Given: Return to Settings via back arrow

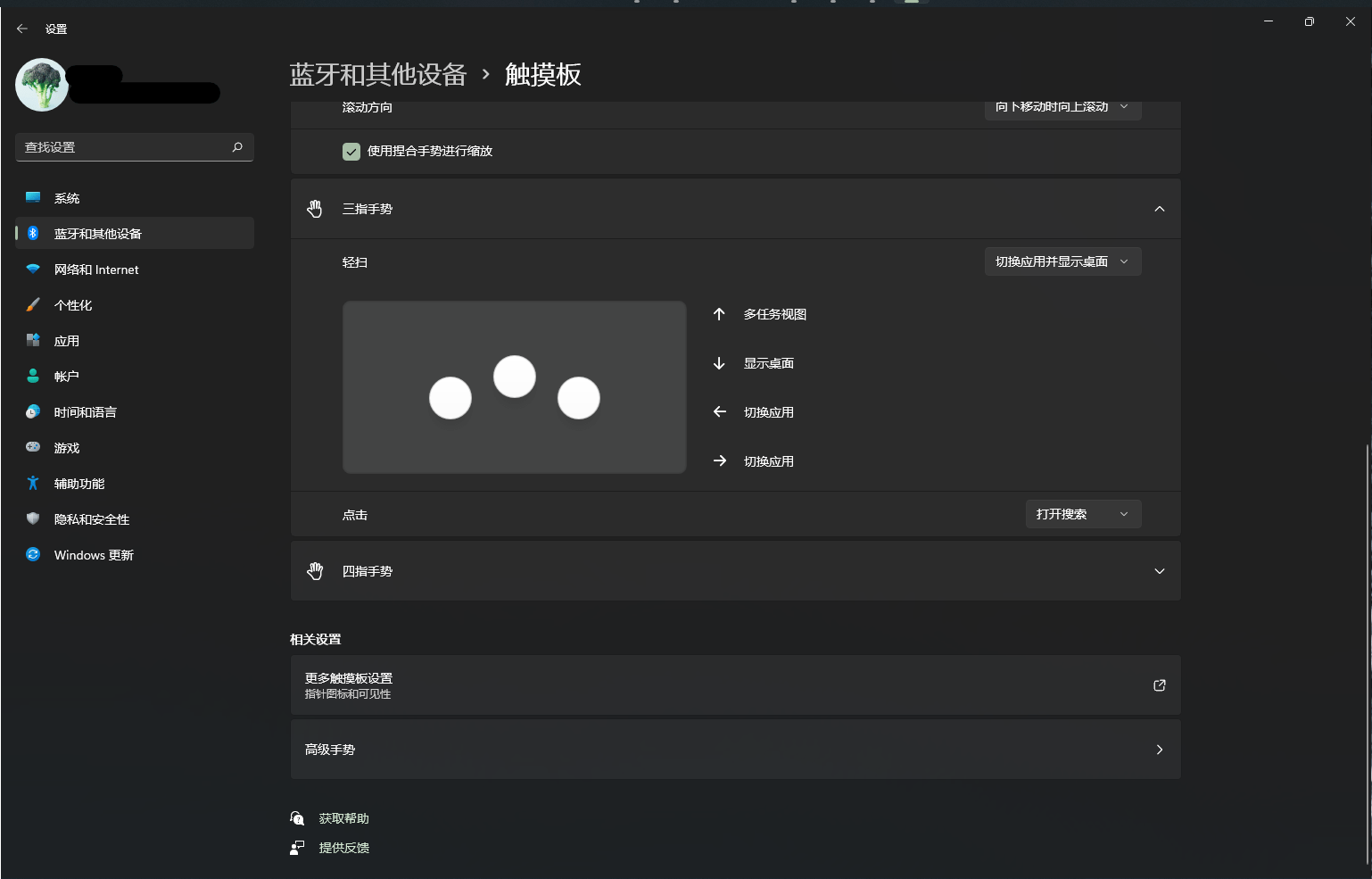Looking at the screenshot, I should click(x=21, y=28).
